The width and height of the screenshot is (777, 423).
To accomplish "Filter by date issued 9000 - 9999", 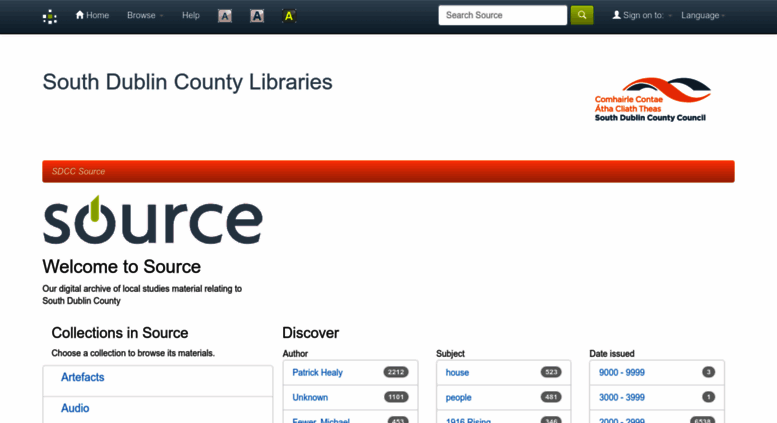I will point(621,372).
